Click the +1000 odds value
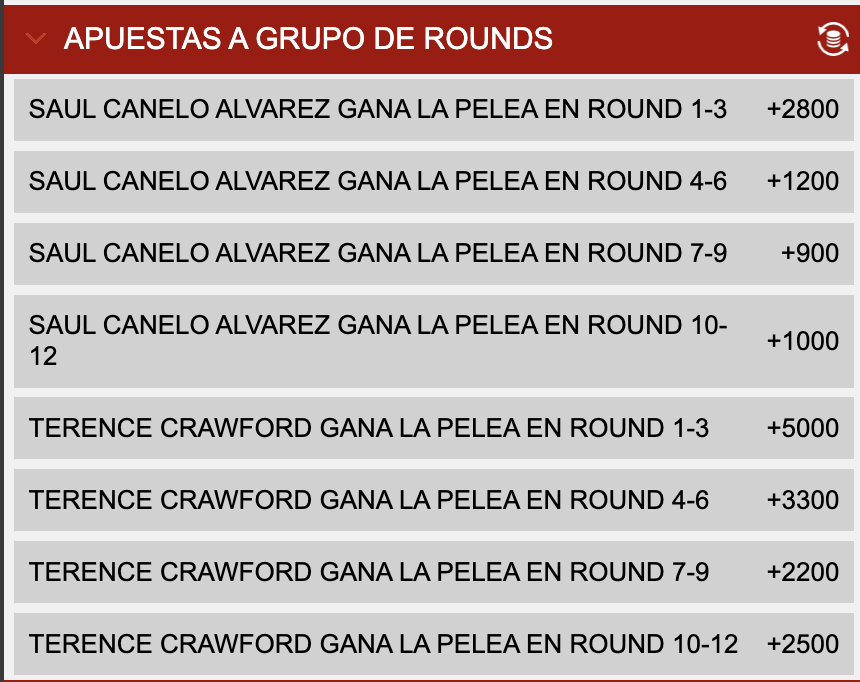The width and height of the screenshot is (860, 682). tap(802, 341)
